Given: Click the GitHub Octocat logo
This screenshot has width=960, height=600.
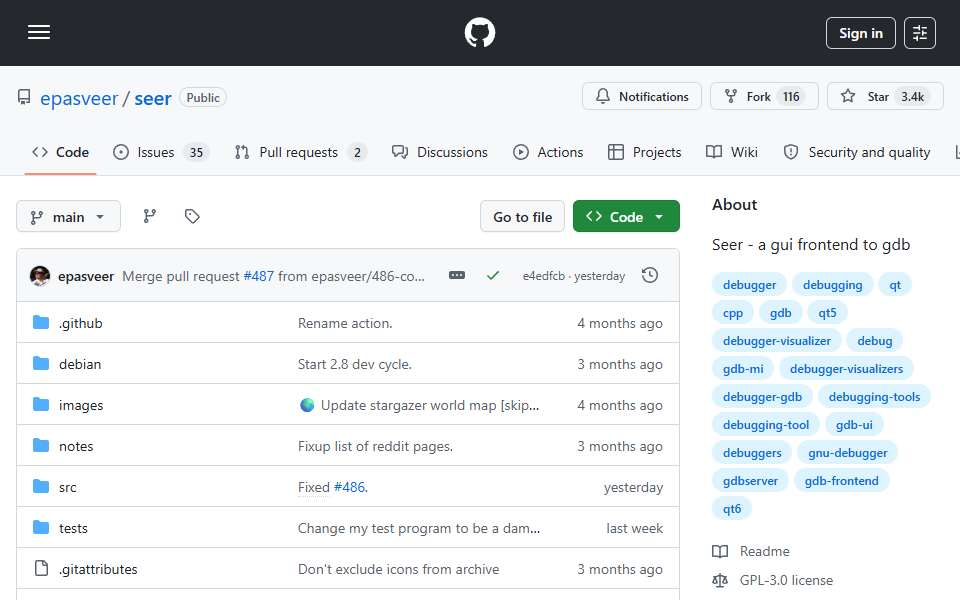Looking at the screenshot, I should (x=479, y=32).
